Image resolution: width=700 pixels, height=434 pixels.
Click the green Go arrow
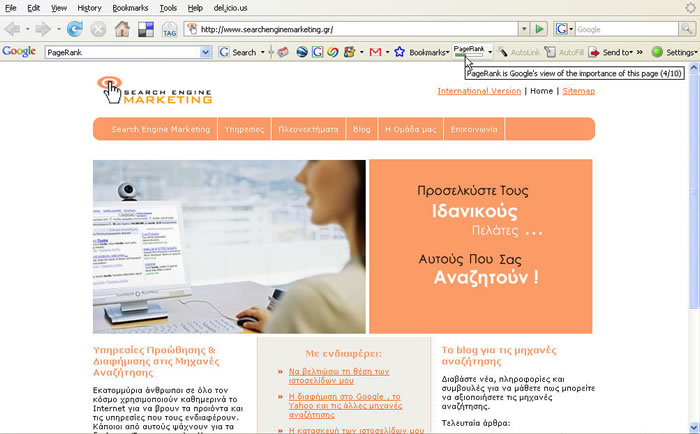click(539, 29)
